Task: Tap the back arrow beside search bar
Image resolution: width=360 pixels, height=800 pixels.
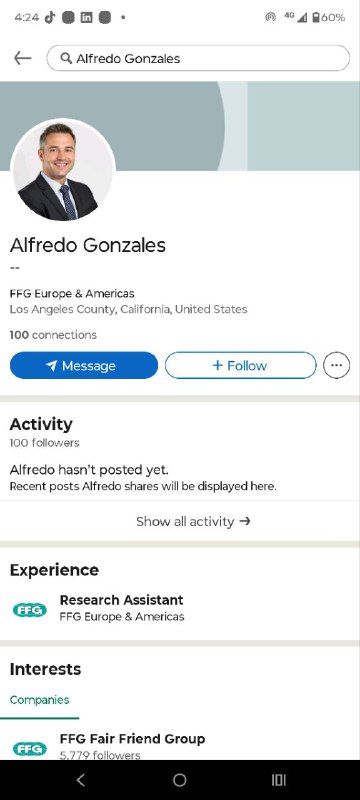Action: tap(22, 59)
